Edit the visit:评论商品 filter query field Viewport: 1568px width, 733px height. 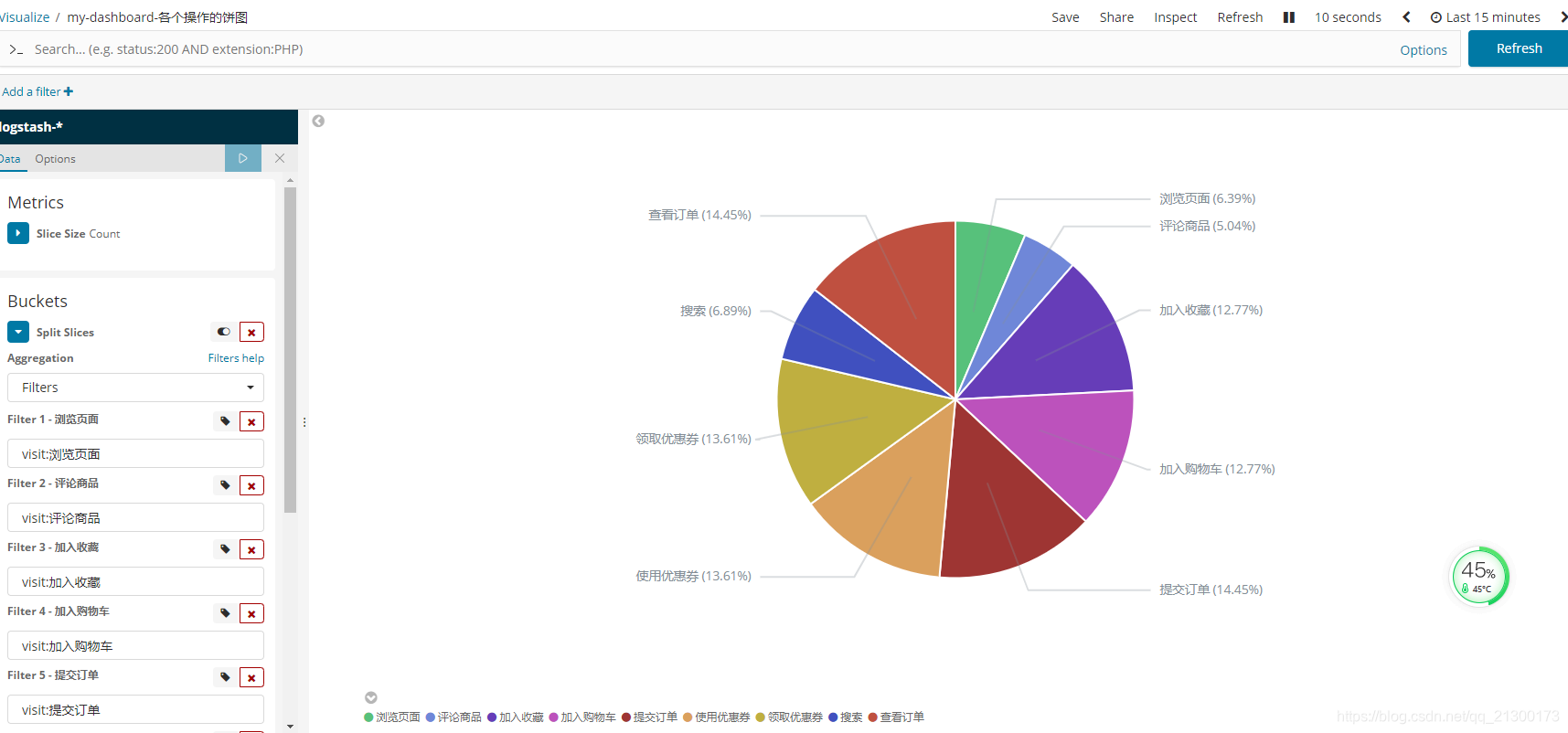135,517
